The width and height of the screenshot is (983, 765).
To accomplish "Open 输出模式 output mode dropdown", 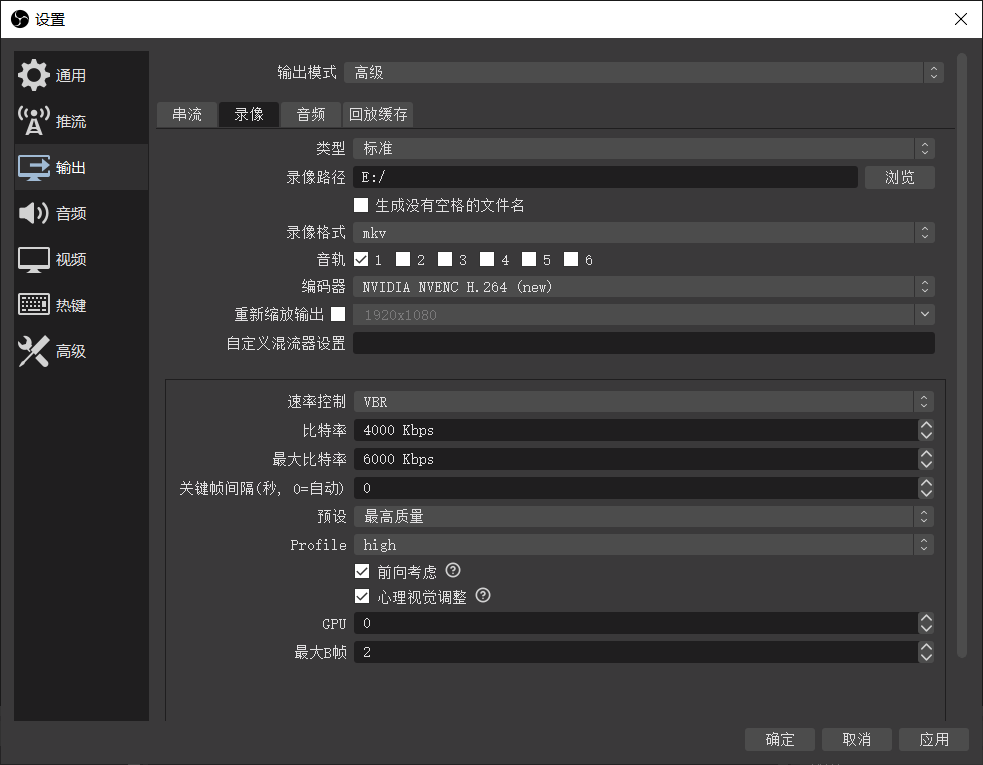I will [x=644, y=73].
